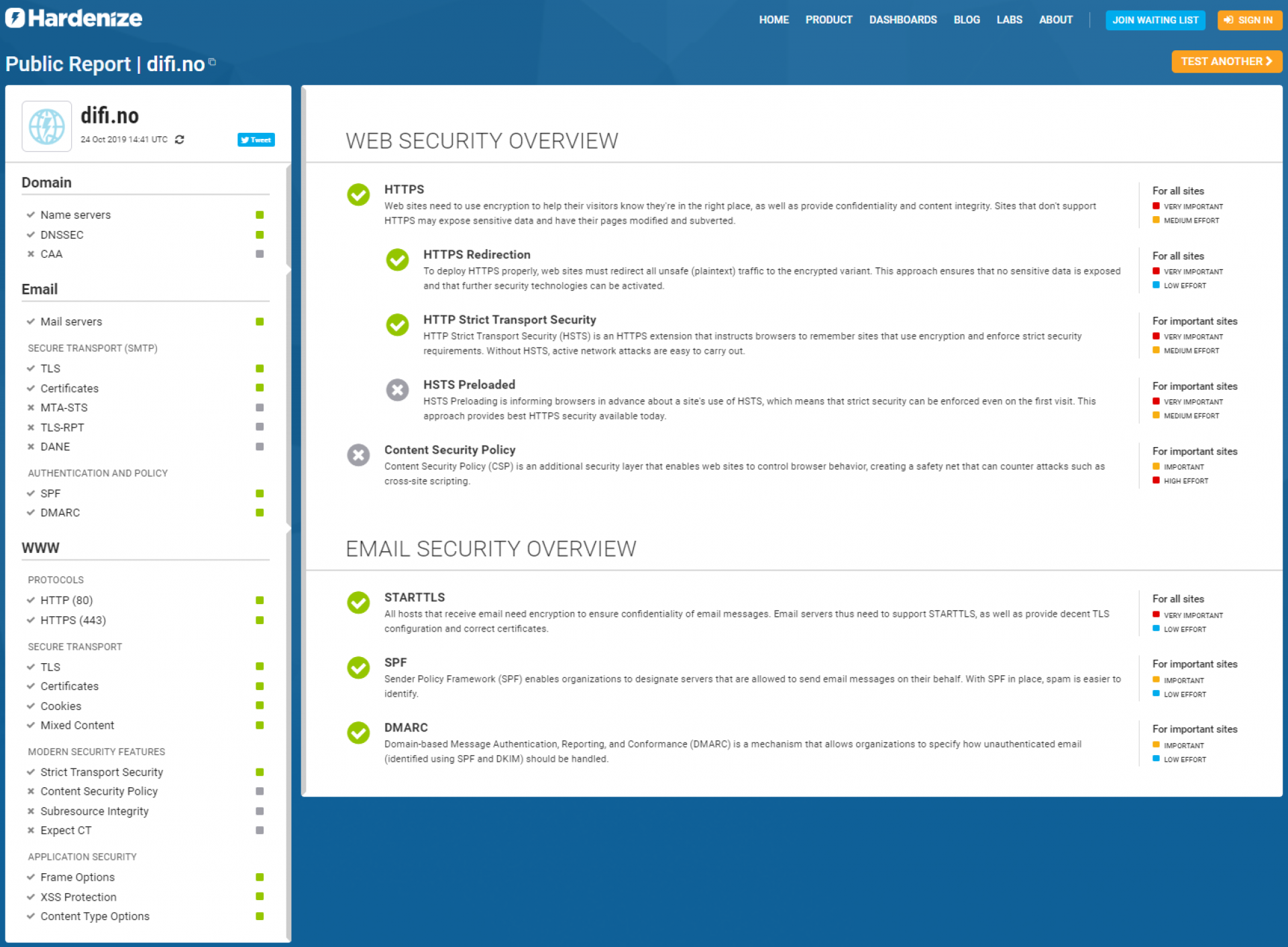Click the STARTTLS heading
The width and height of the screenshot is (1288, 947).
tap(415, 597)
